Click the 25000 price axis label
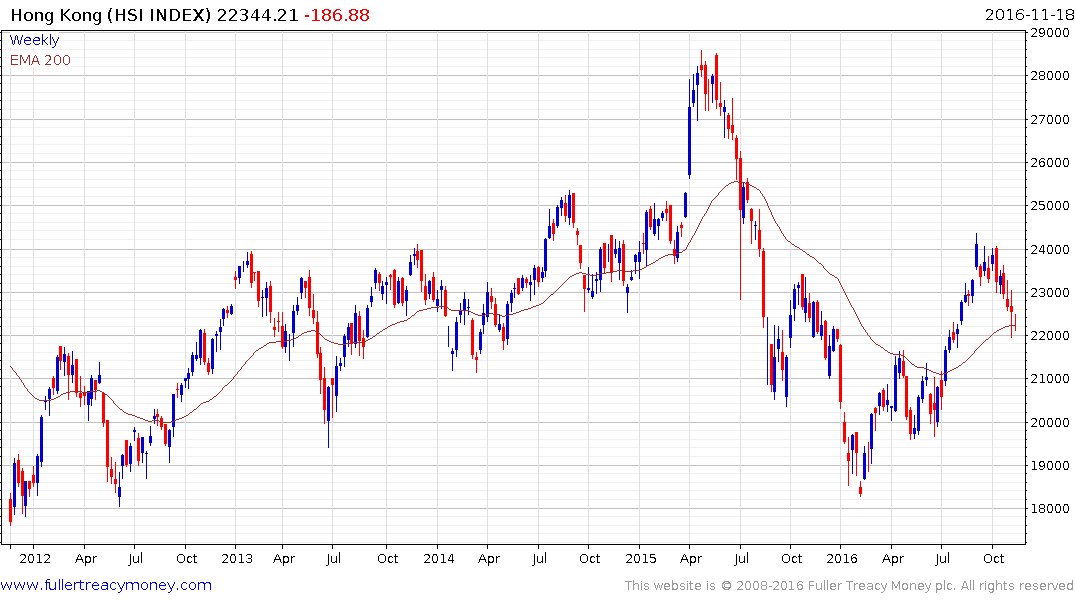Viewport: 1075px width, 600px height. [x=1050, y=206]
